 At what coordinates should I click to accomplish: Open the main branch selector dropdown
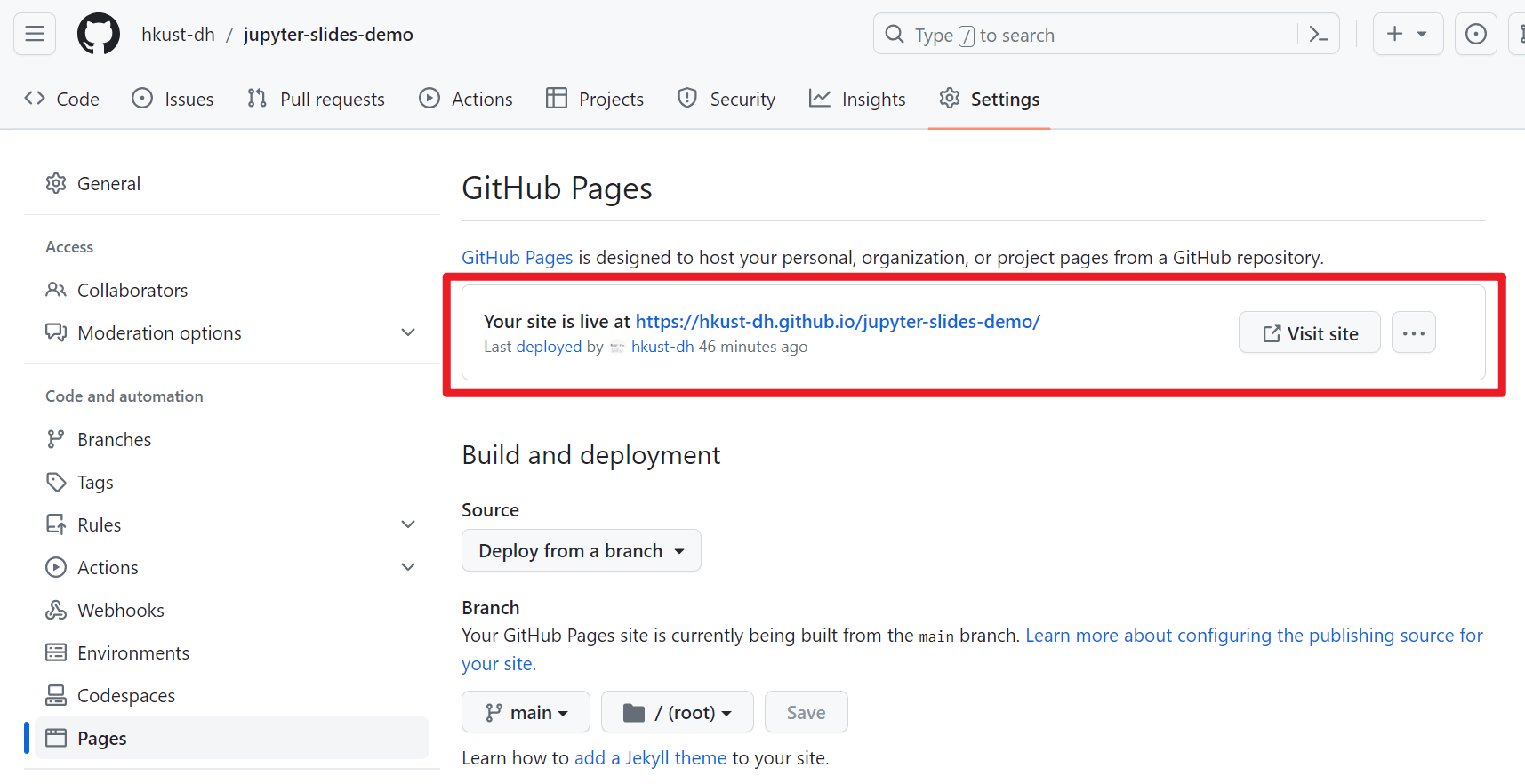(x=526, y=712)
